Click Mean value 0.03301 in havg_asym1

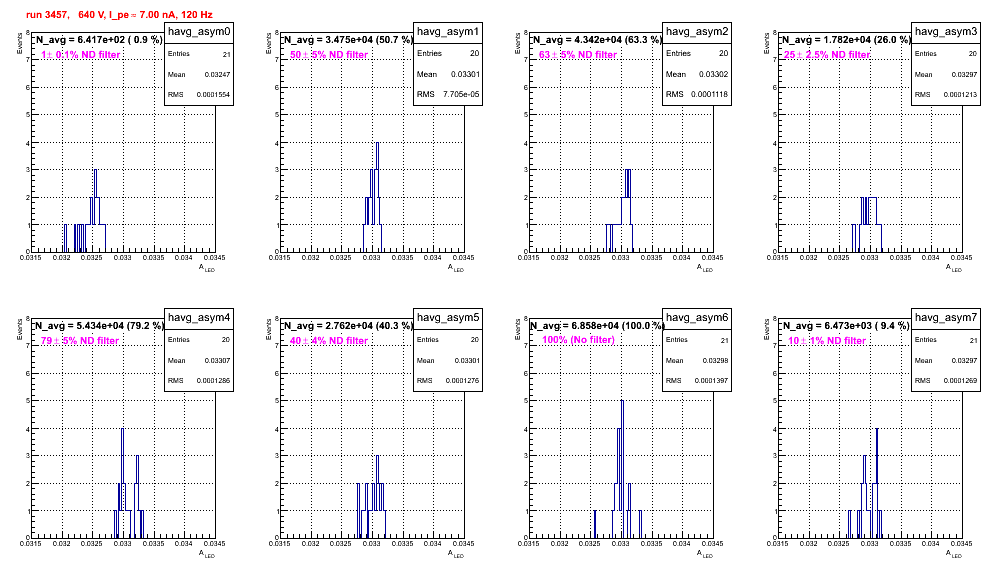coord(466,74)
